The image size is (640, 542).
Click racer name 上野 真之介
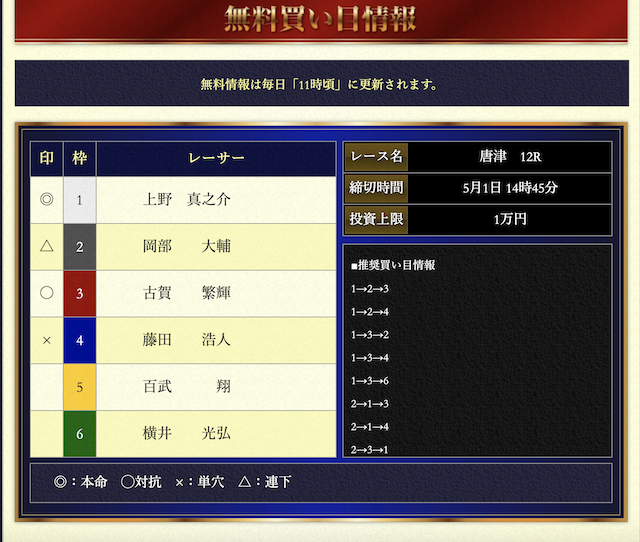(187, 200)
